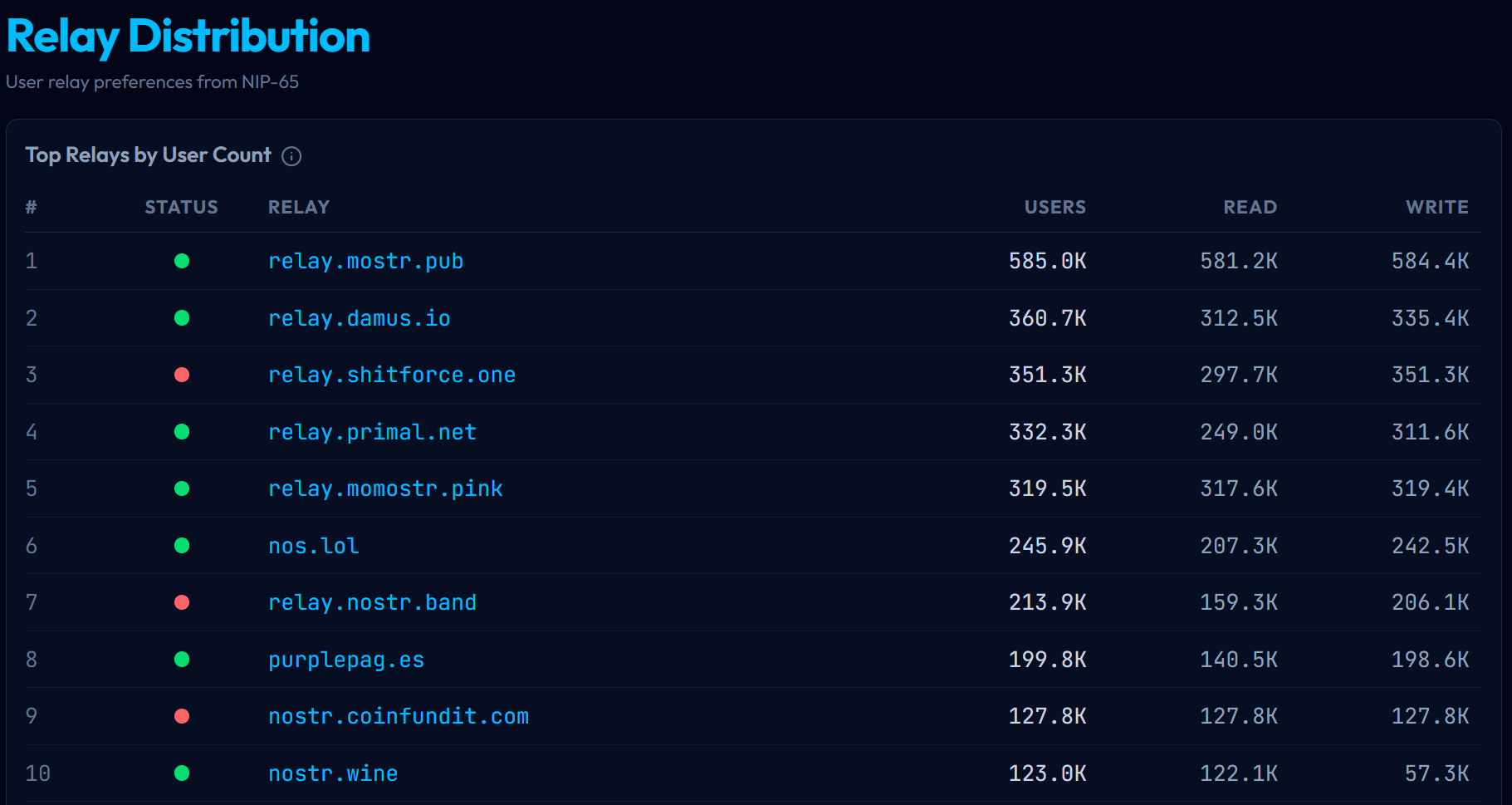Click the green status dot for relay.primal.net
1512x805 pixels.
pos(182,432)
